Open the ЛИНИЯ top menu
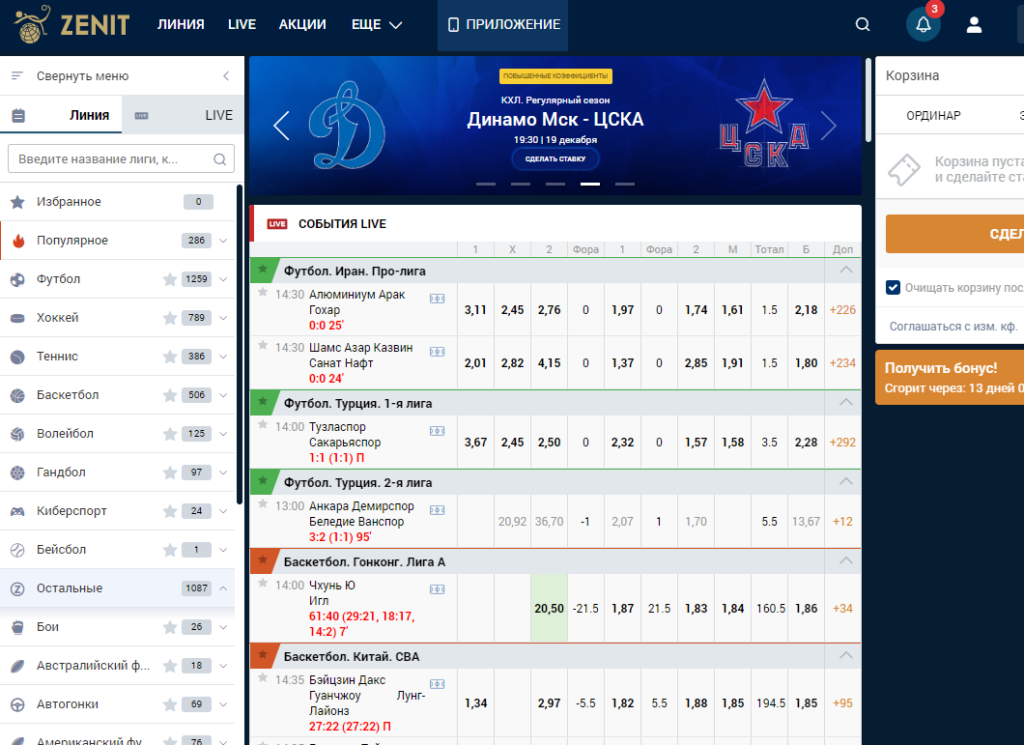Screen dimensions: 1024x745 [181, 25]
